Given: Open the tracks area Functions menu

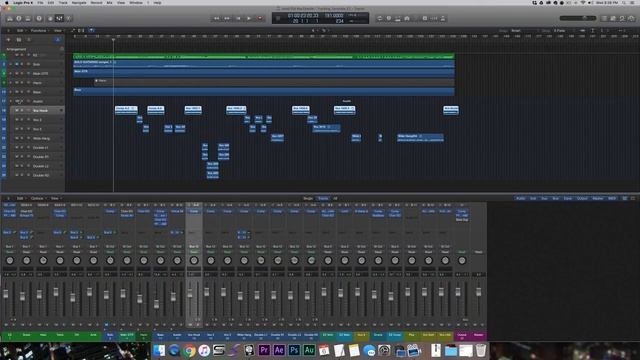Looking at the screenshot, I should [x=39, y=30].
